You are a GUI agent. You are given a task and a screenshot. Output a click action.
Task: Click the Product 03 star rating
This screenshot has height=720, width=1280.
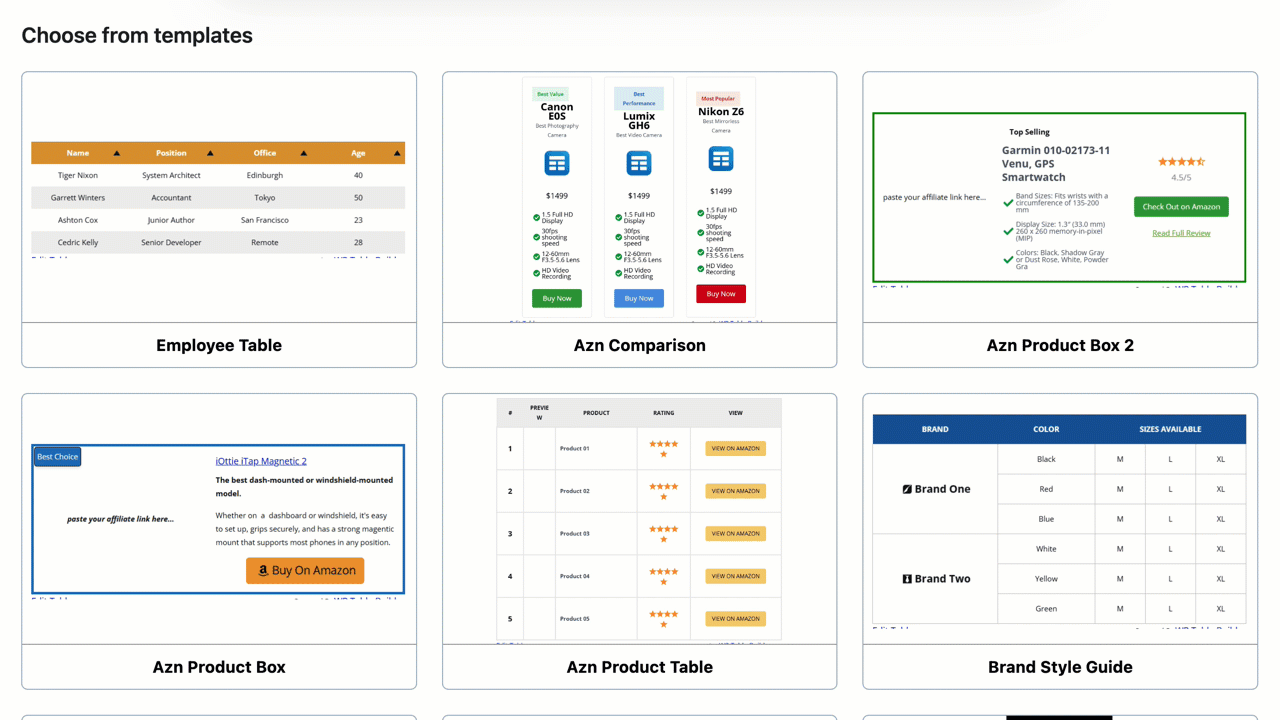[x=663, y=533]
